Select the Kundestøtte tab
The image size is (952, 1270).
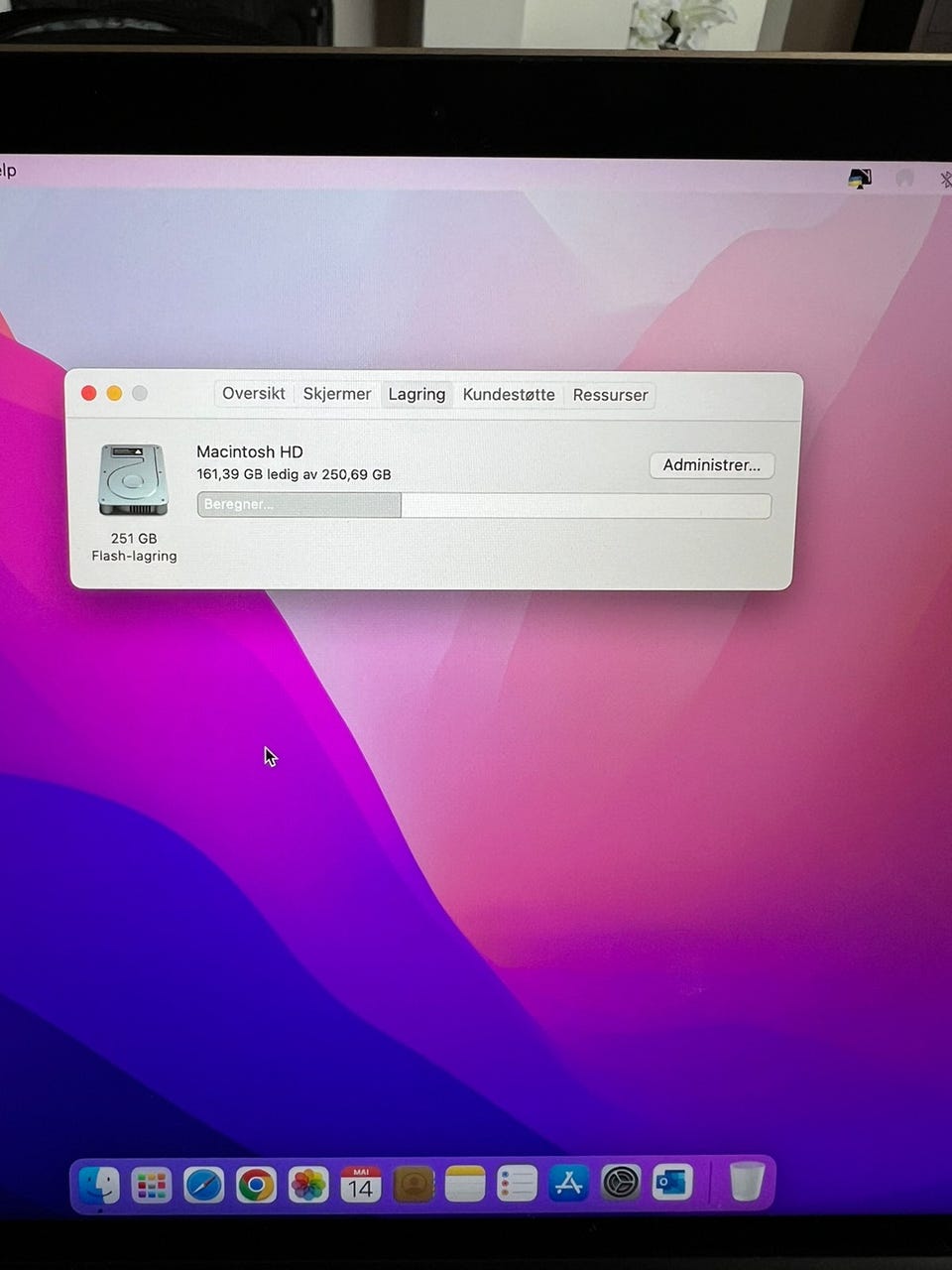pyautogui.click(x=509, y=395)
